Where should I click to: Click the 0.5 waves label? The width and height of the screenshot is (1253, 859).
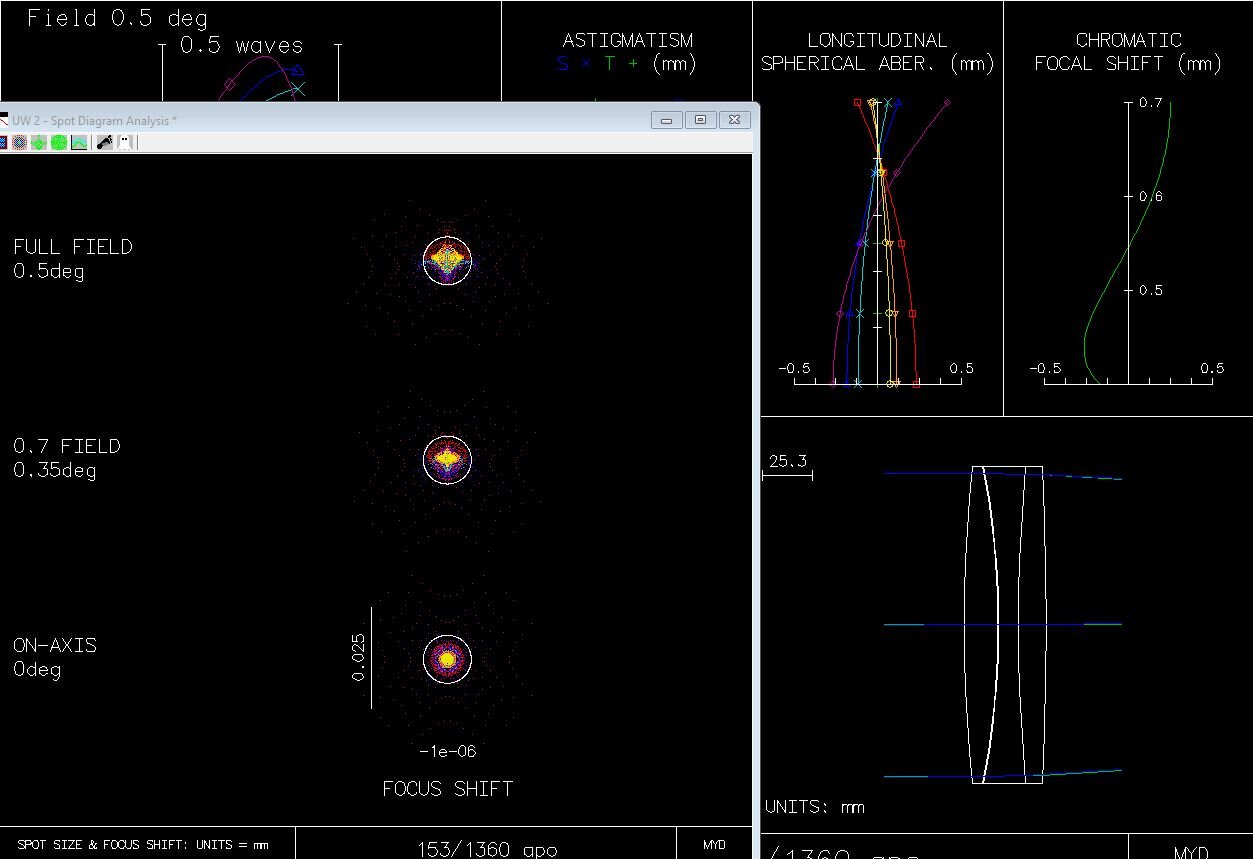click(241, 45)
